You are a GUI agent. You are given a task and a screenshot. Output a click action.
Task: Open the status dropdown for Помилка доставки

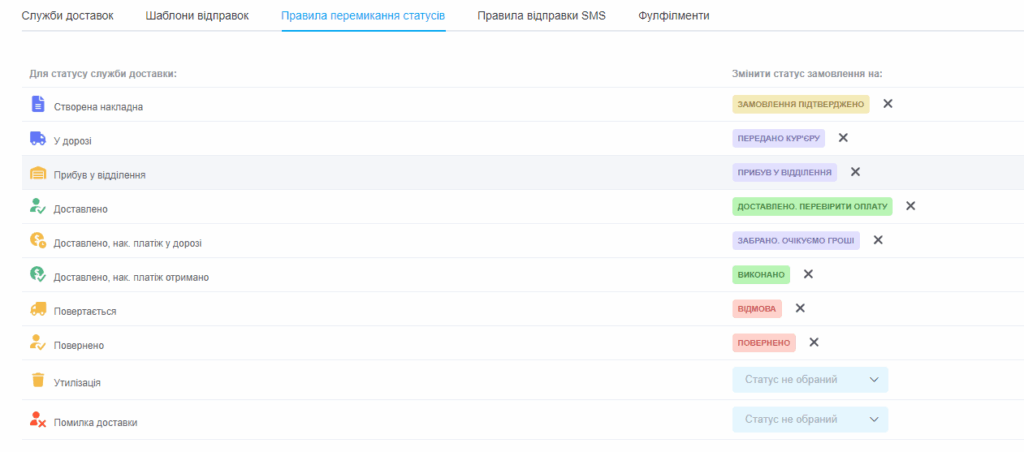[810, 419]
